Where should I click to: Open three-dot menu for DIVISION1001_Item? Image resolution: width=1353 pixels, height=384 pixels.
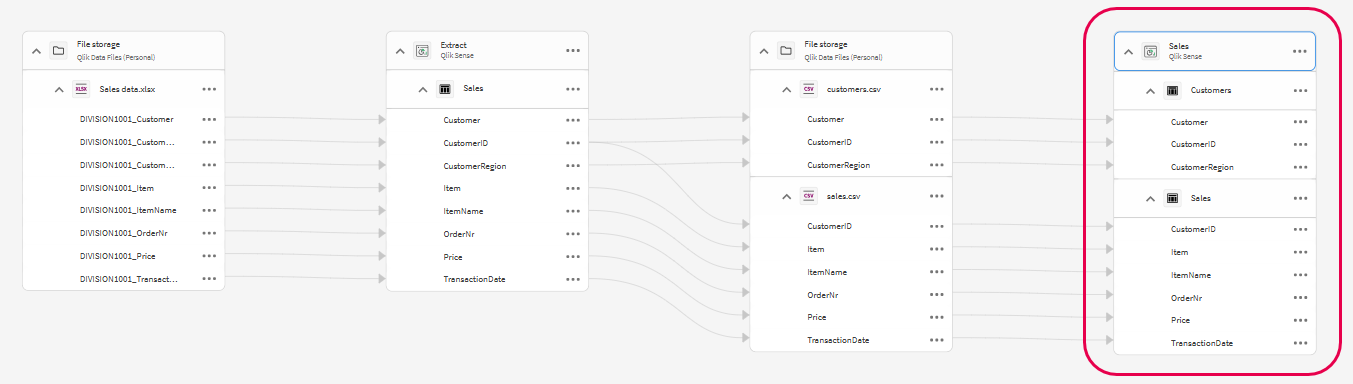(x=209, y=188)
